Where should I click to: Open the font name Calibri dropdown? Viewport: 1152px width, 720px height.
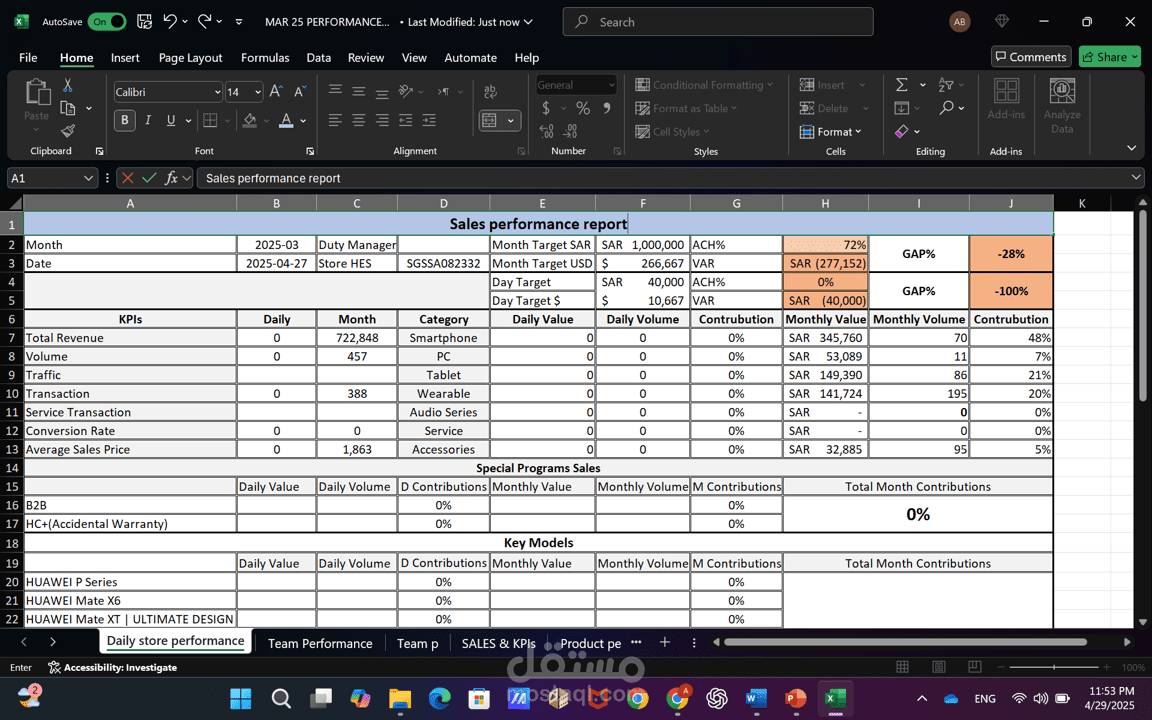pyautogui.click(x=217, y=92)
